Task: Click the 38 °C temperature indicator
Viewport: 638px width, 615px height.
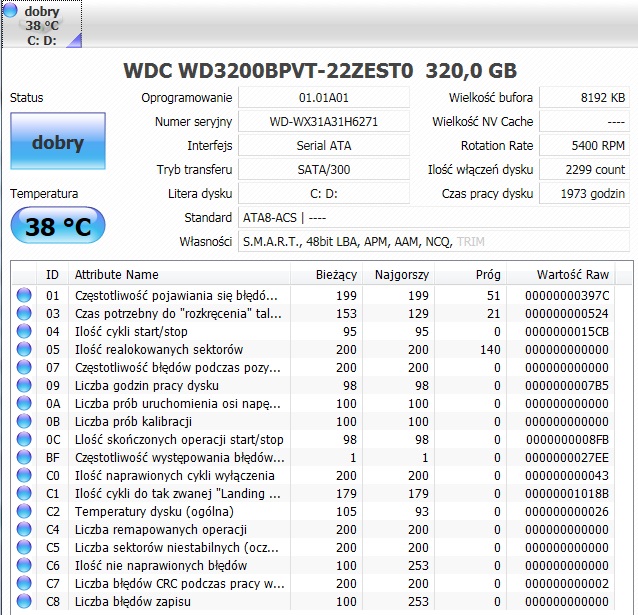Action: (58, 225)
